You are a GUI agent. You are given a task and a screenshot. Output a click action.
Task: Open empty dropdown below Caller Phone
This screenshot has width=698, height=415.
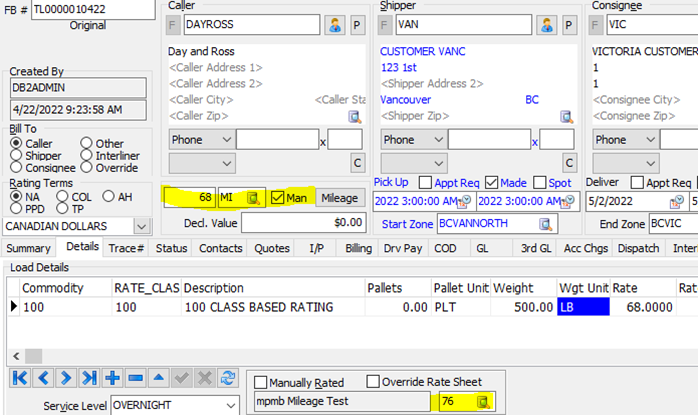tap(202, 163)
